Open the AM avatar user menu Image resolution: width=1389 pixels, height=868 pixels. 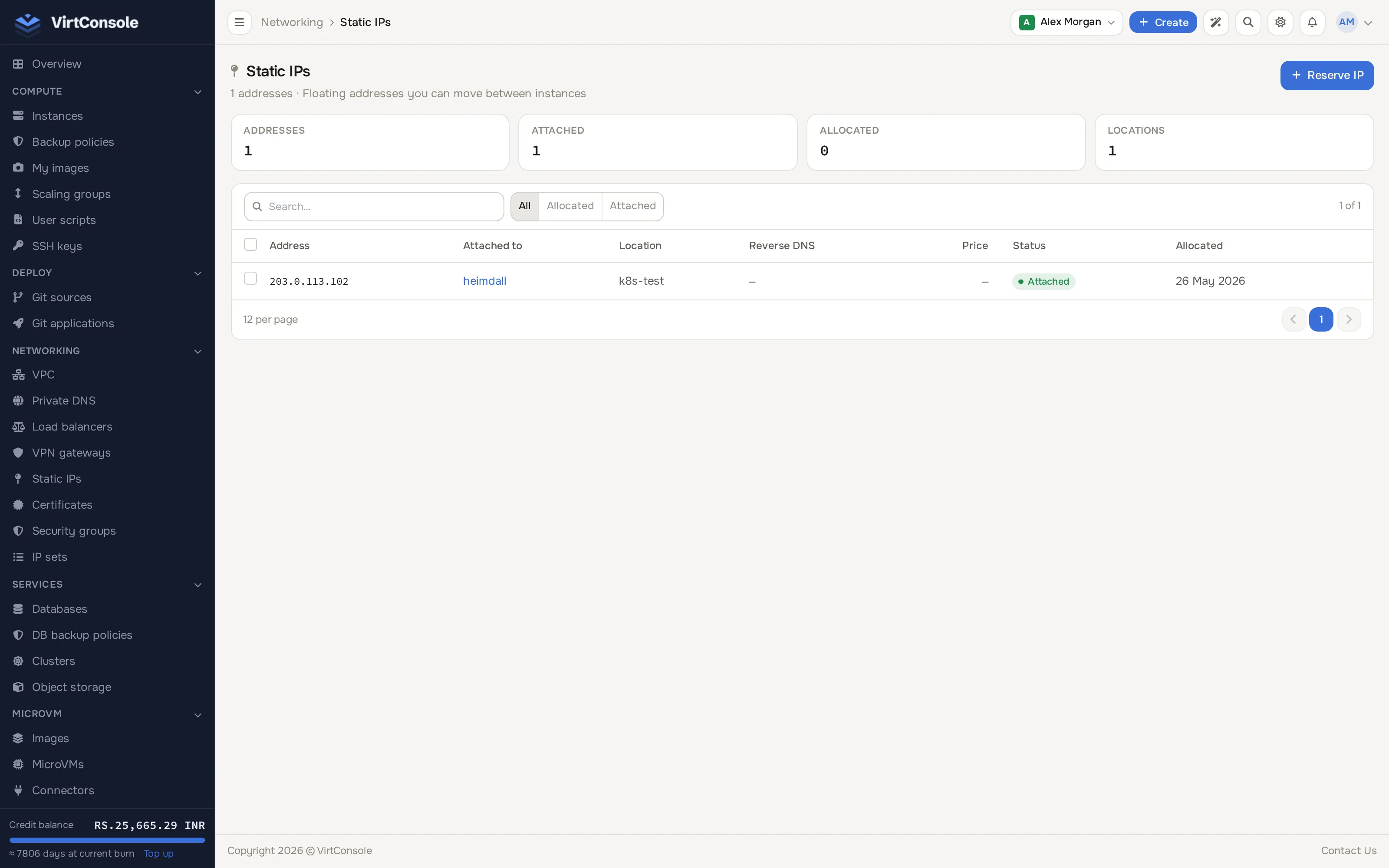pos(1354,23)
